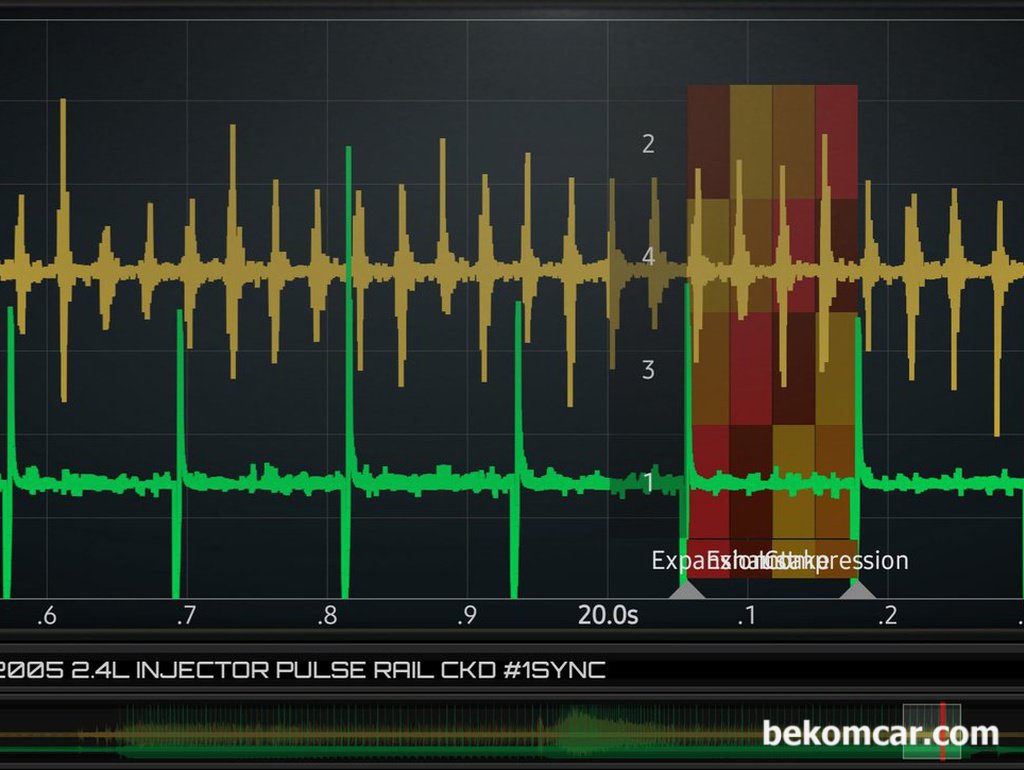Click the .9 tick on time axis
1024x770 pixels.
pyautogui.click(x=468, y=615)
